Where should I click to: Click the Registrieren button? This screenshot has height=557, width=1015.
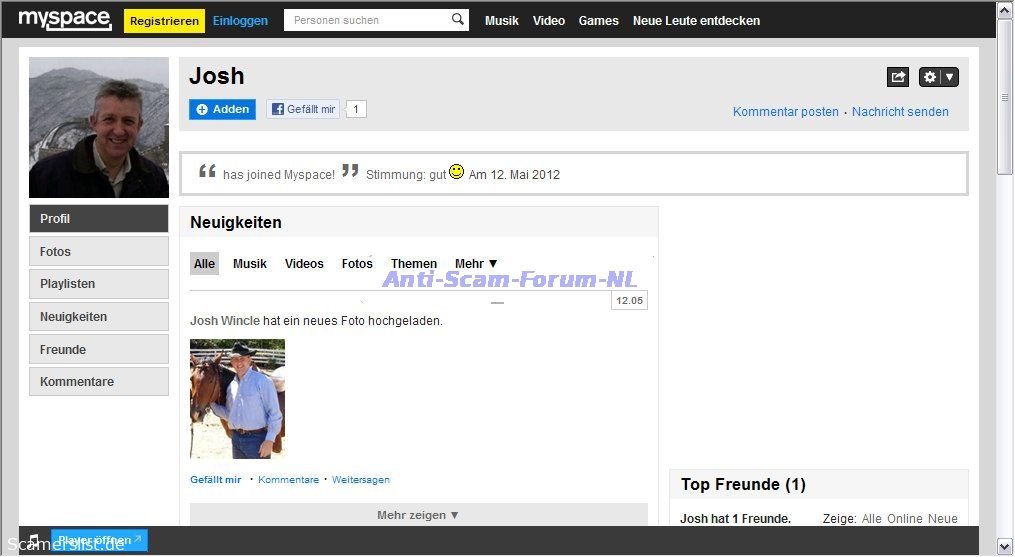coord(164,21)
